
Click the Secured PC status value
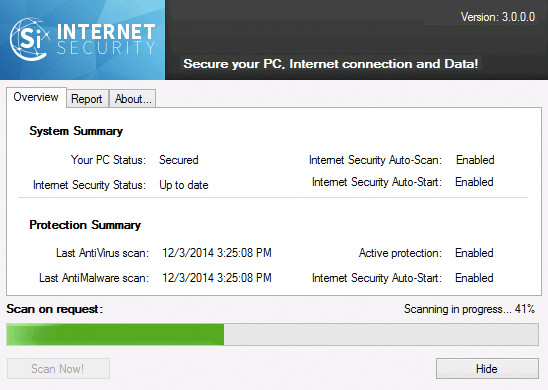179,160
